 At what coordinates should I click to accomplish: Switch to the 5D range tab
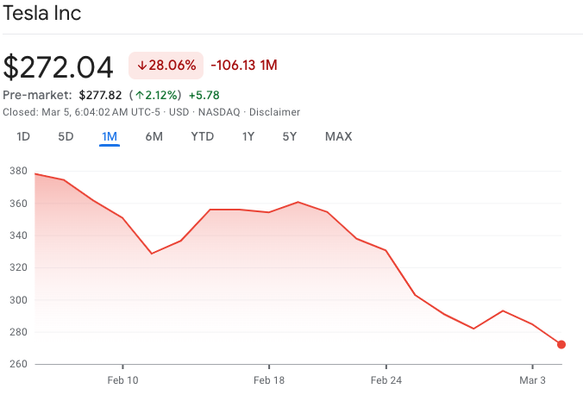(66, 137)
